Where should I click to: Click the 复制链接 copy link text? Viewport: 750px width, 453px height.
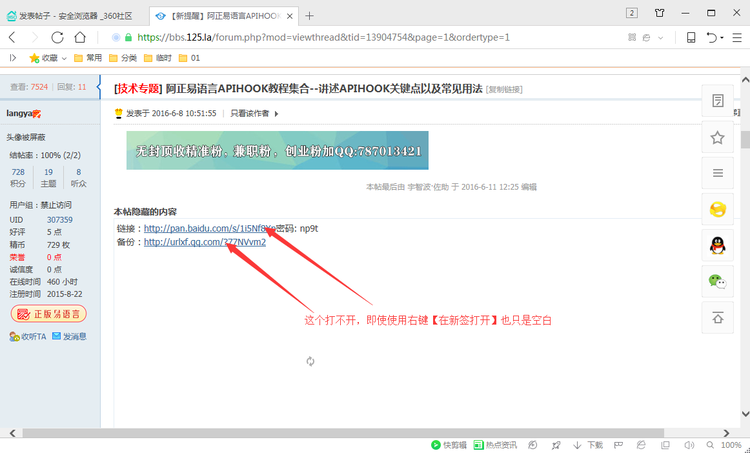point(504,89)
